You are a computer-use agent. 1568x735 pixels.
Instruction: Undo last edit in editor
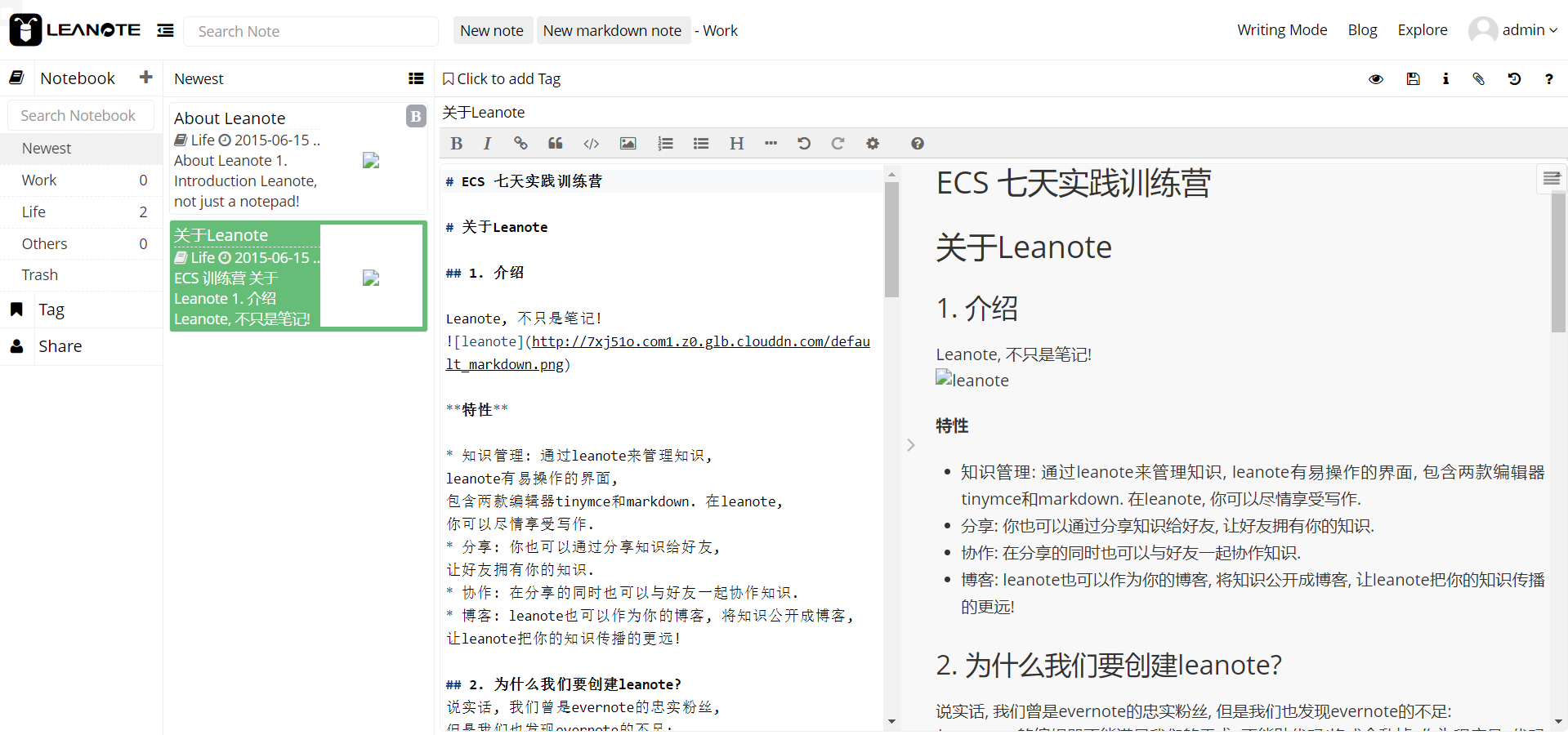(x=804, y=144)
